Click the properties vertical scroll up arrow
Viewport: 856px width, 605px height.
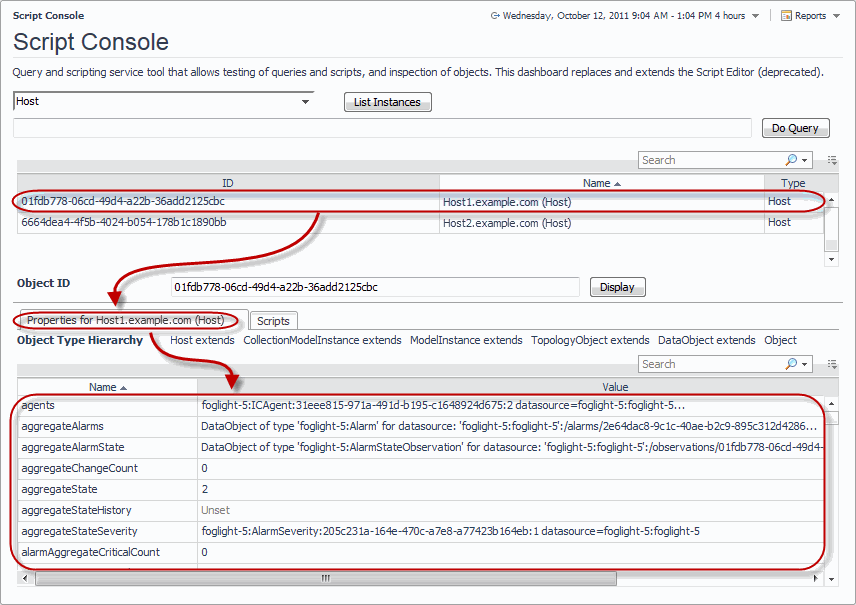(x=831, y=404)
